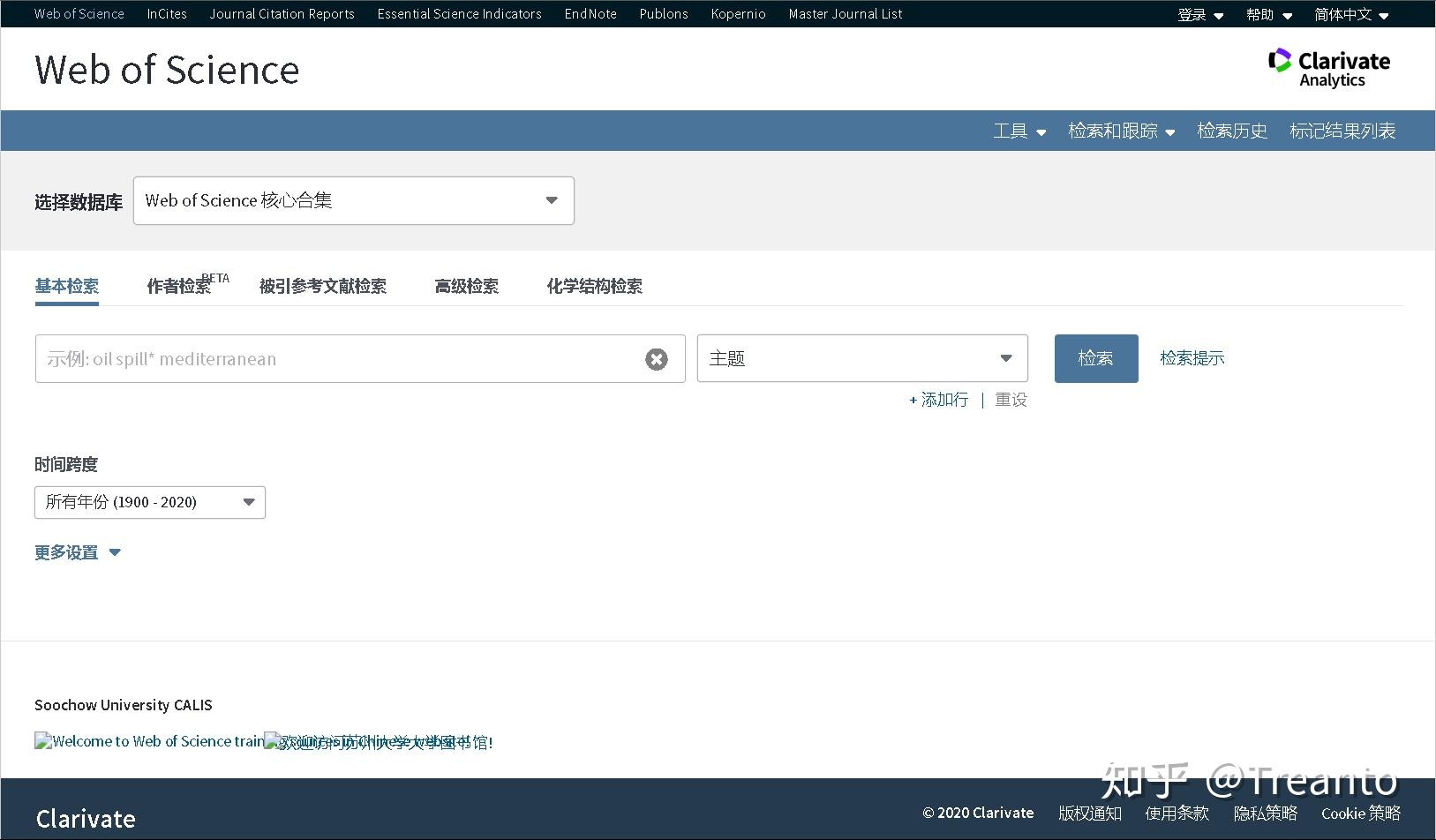1436x840 pixels.
Task: Open the 作者检索 BETA tab
Action: (x=182, y=286)
